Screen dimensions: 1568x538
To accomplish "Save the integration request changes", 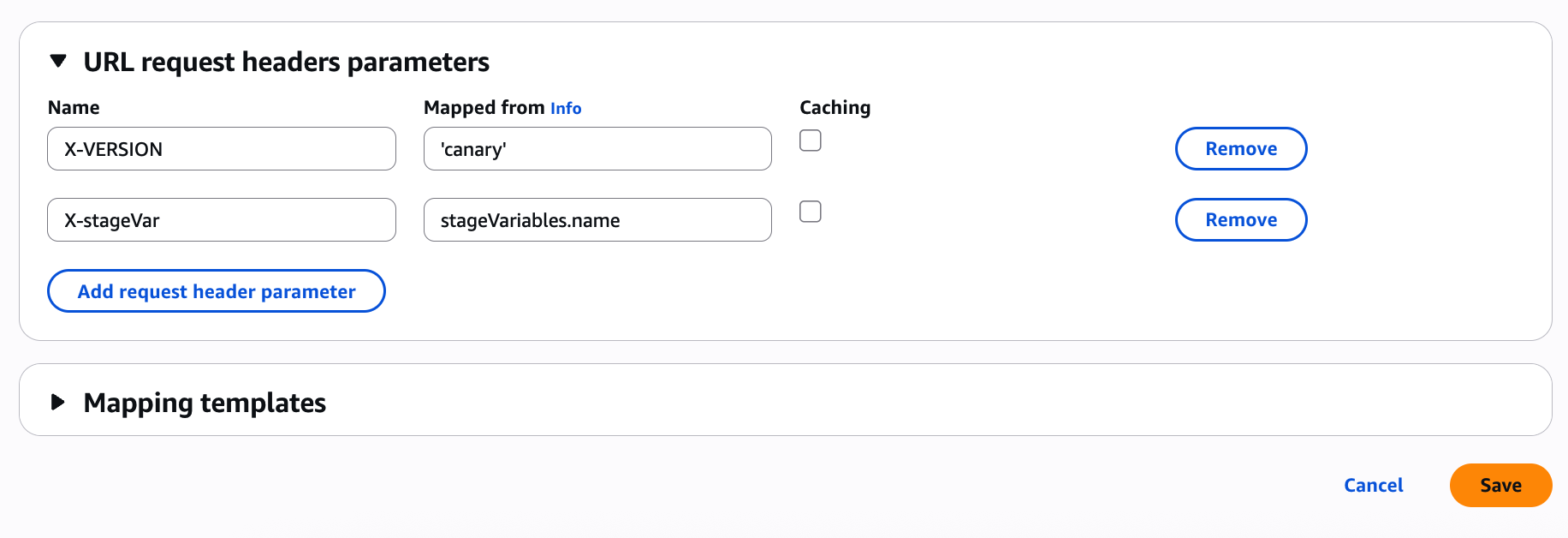I will (x=1500, y=486).
